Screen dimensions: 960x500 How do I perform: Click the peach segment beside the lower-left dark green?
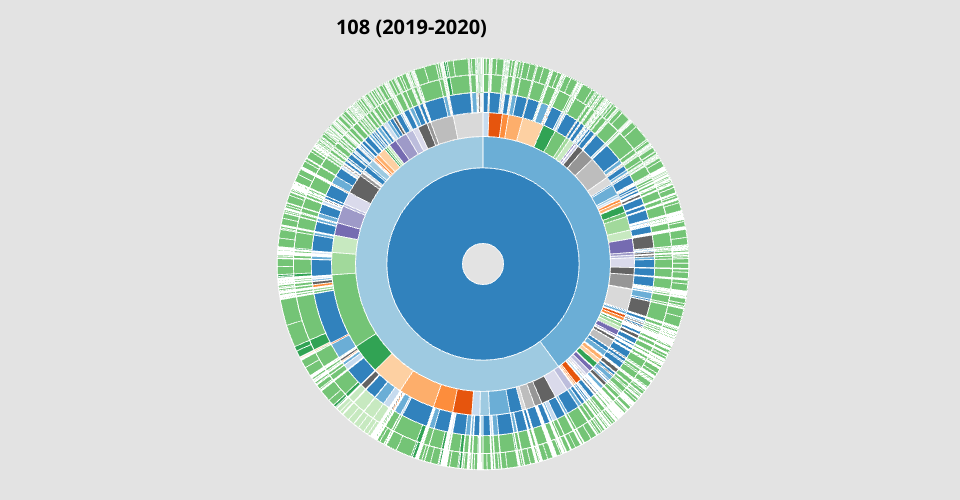point(395,371)
